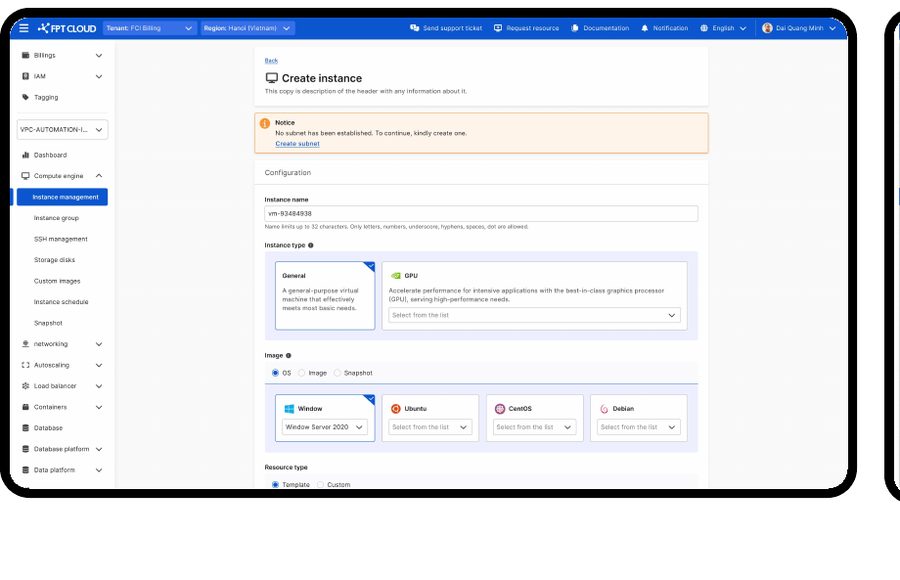Image resolution: width=900 pixels, height=580 pixels.
Task: Open the Debian version dropdown
Action: coord(639,427)
